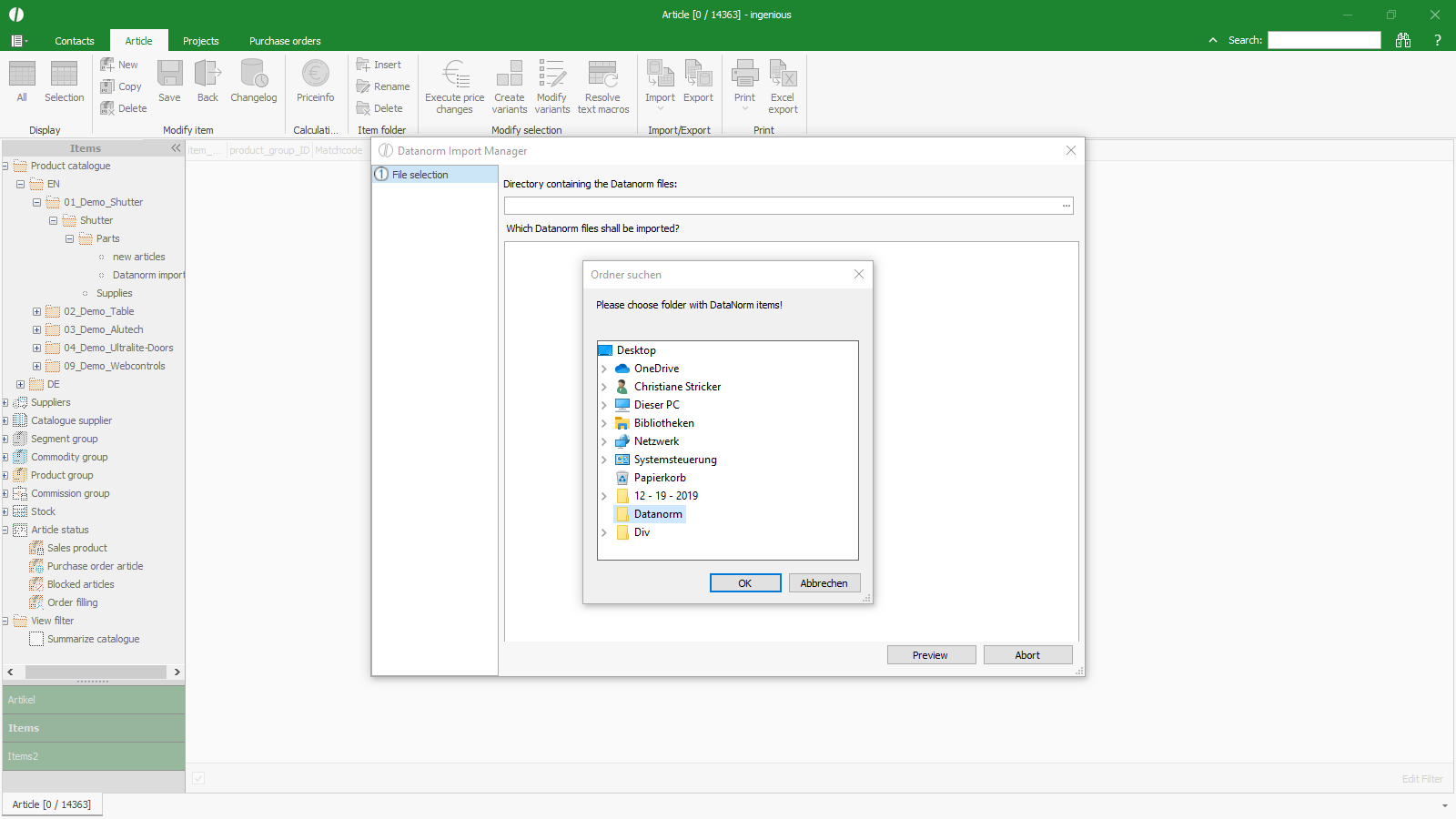The image size is (1456, 819).
Task: Open the Purchase orders tab
Action: 285,41
